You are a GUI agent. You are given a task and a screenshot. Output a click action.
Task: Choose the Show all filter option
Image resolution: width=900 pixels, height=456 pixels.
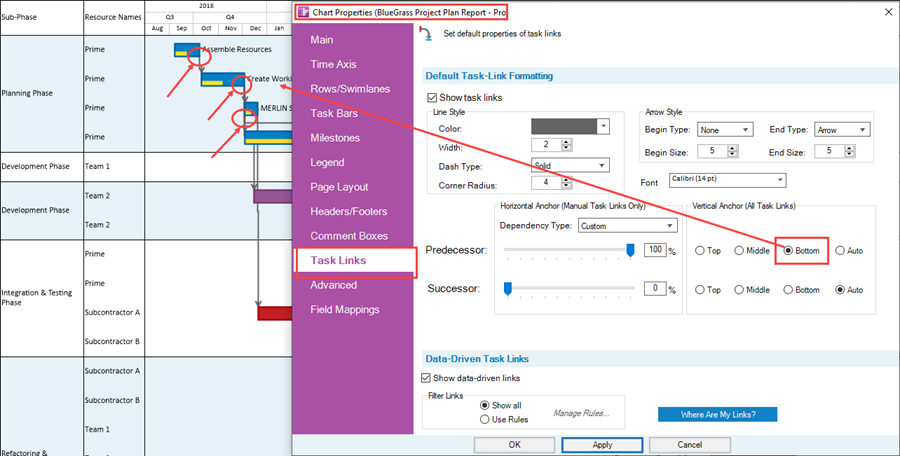coord(484,405)
